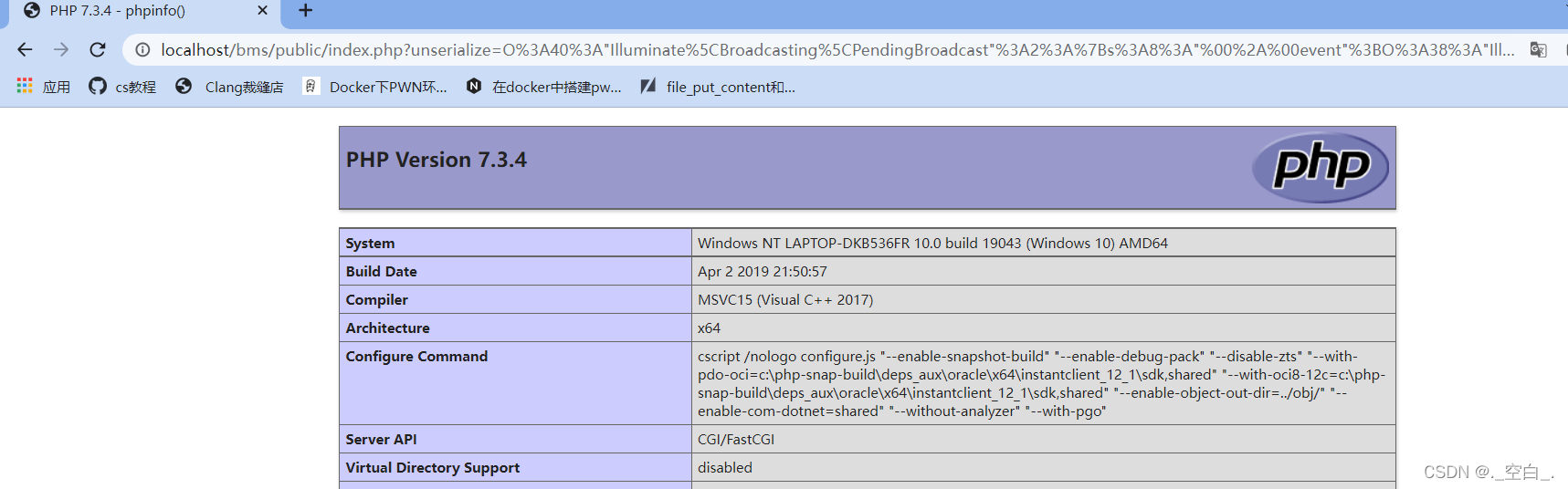Click the localhost URL in the address bar

pos(837,50)
